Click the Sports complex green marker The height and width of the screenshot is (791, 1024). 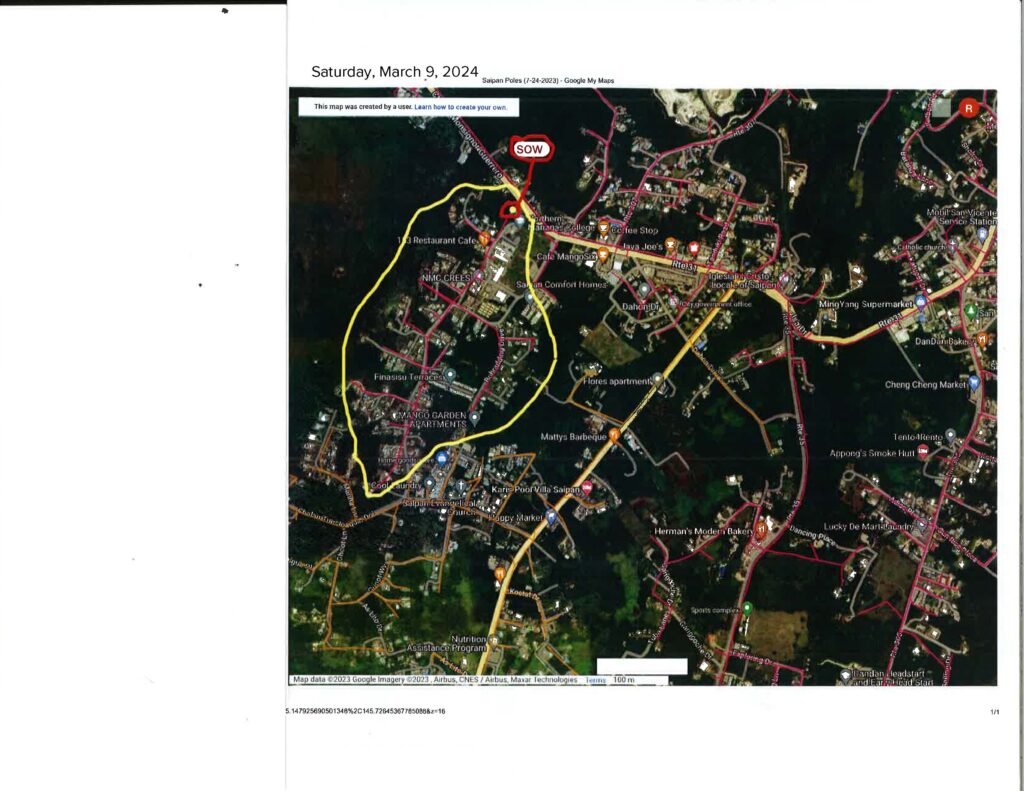(x=747, y=608)
